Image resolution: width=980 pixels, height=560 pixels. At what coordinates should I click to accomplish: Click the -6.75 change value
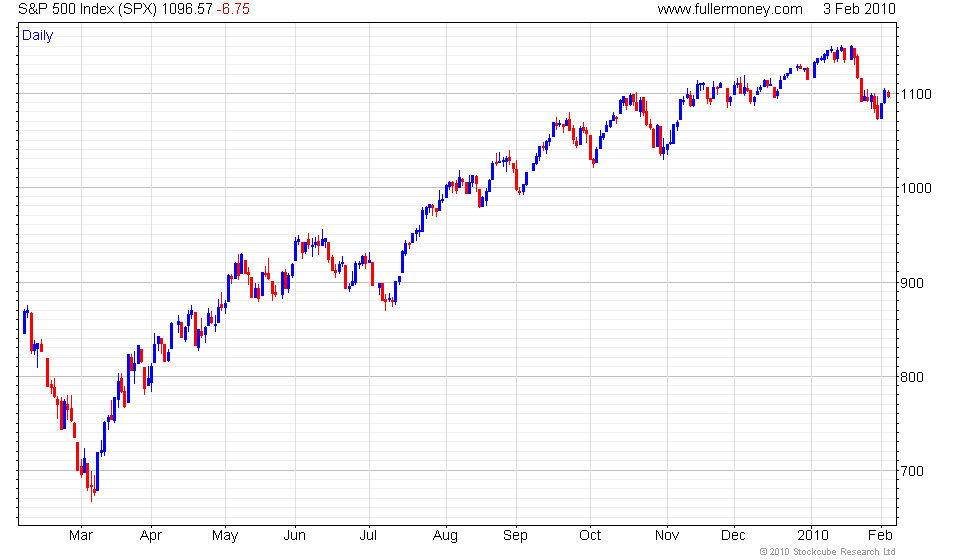point(233,9)
